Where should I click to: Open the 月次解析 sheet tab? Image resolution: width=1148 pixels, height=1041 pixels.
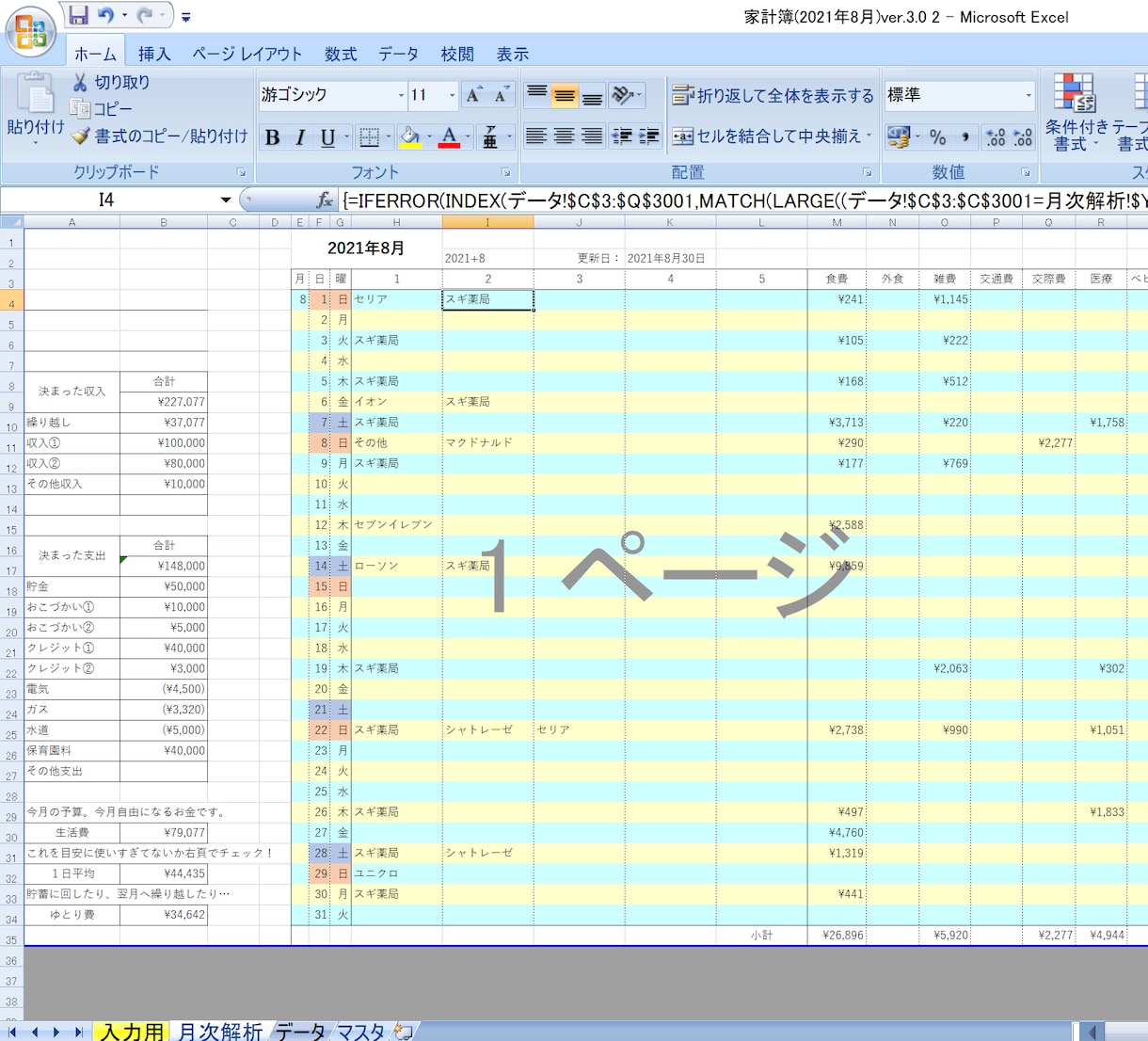pyautogui.click(x=220, y=1032)
